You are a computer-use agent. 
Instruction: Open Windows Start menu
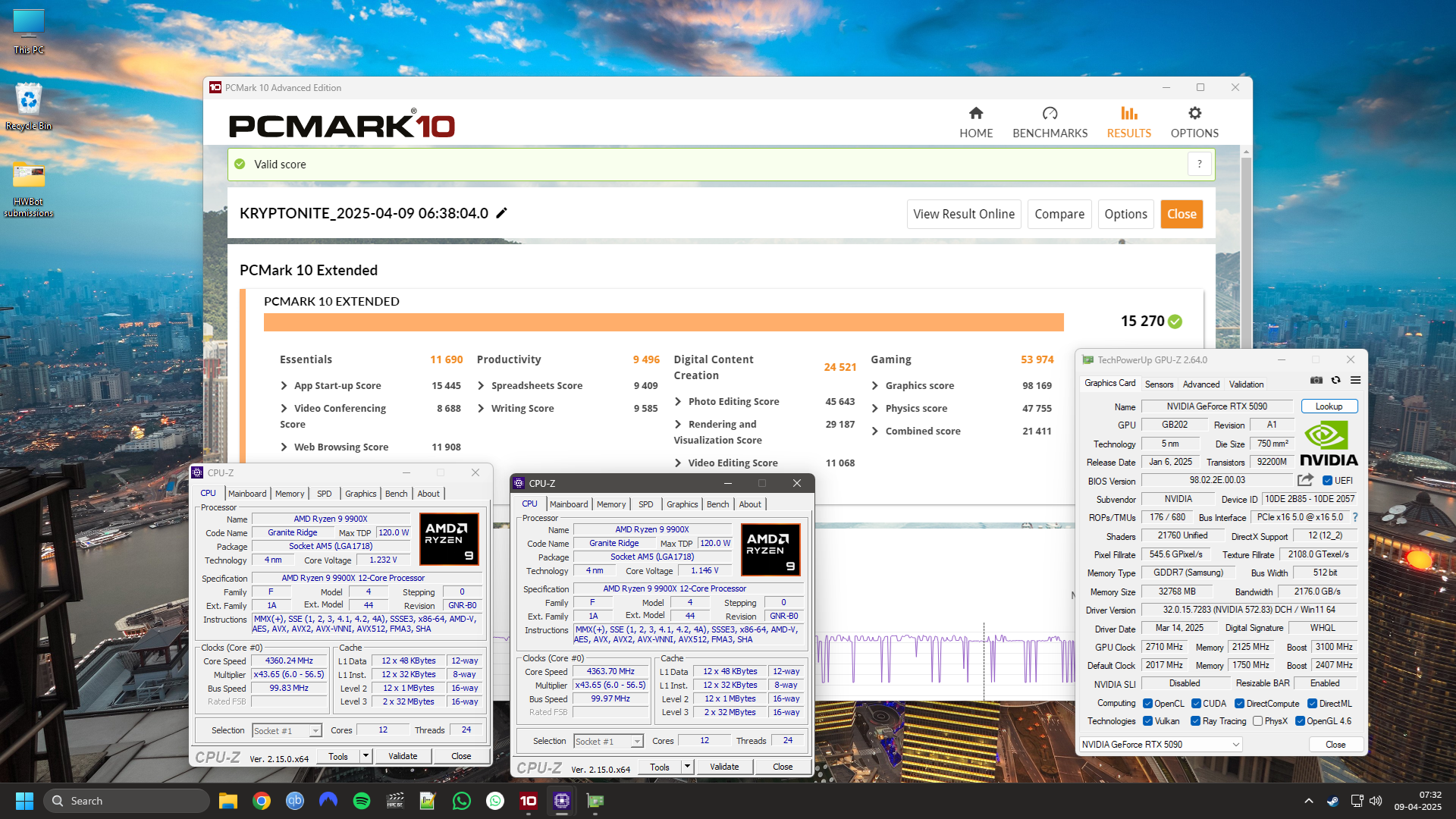coord(24,801)
